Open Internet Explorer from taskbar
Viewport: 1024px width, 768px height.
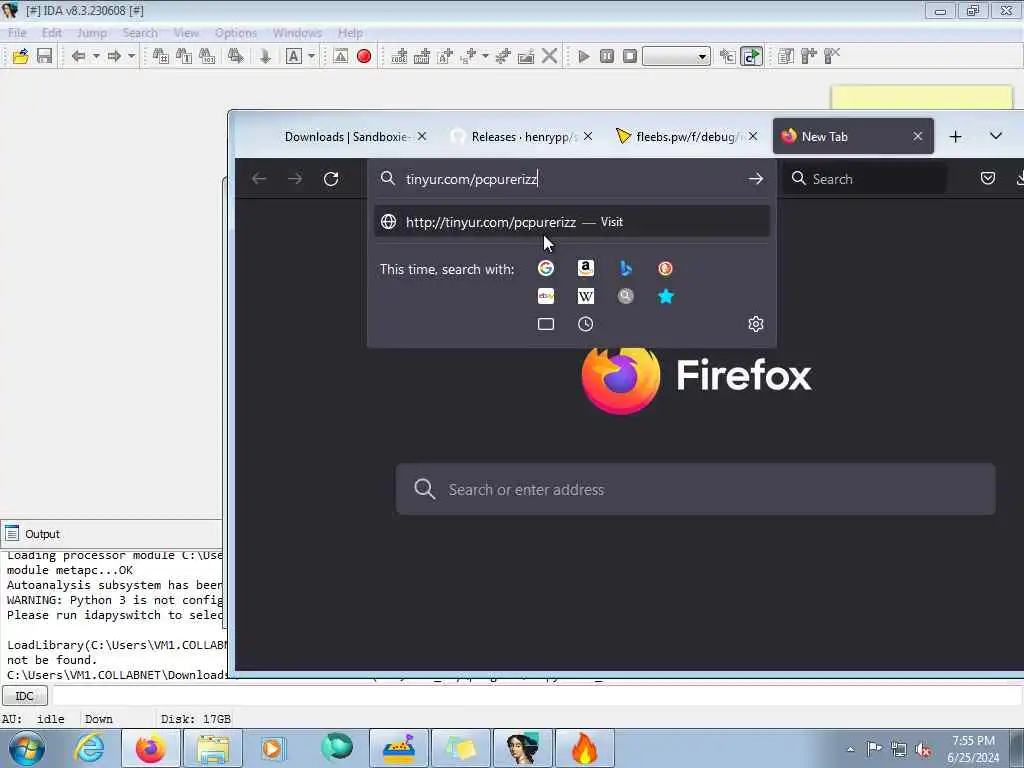tap(89, 748)
